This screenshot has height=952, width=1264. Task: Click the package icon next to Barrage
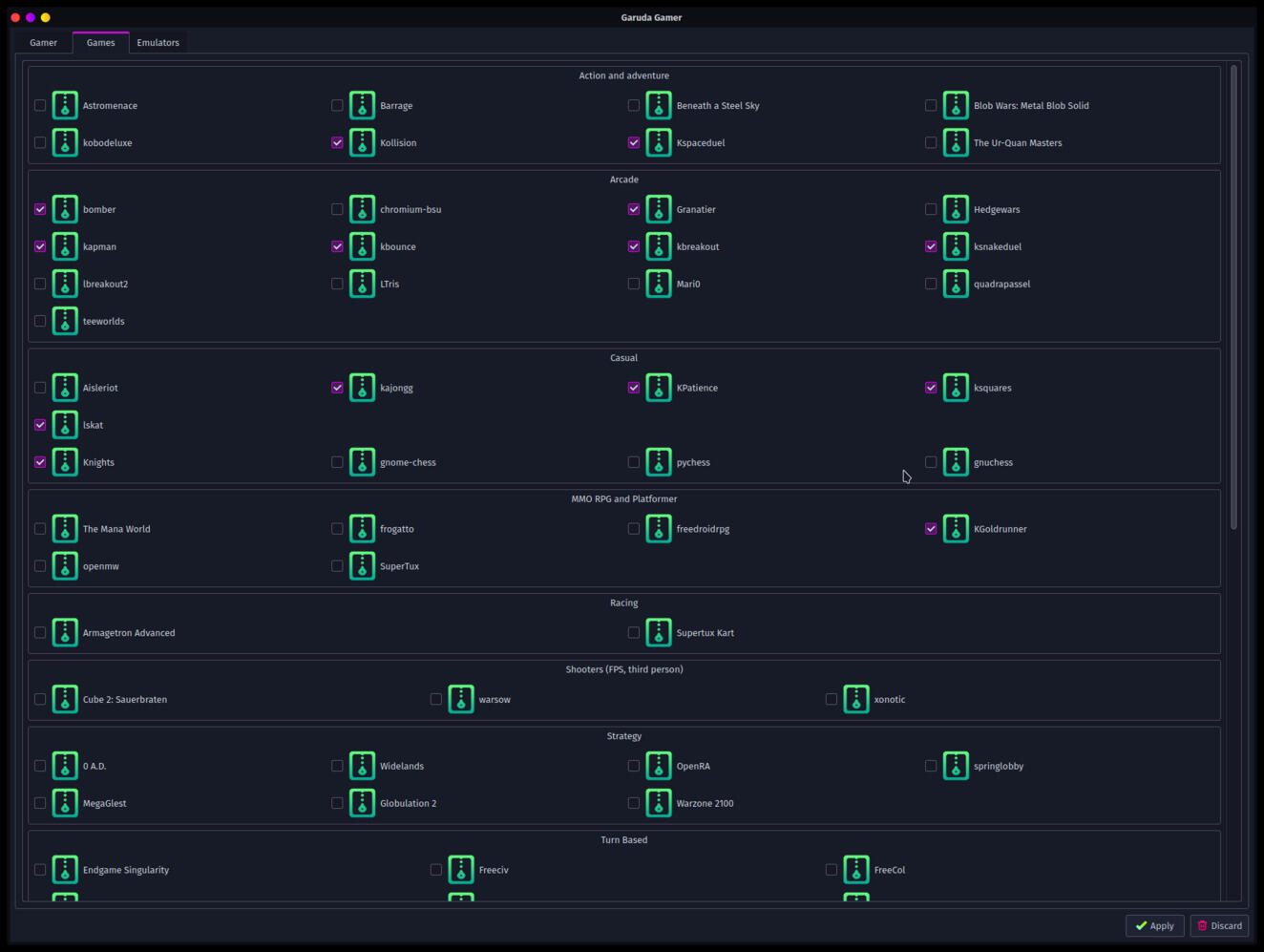[x=363, y=105]
